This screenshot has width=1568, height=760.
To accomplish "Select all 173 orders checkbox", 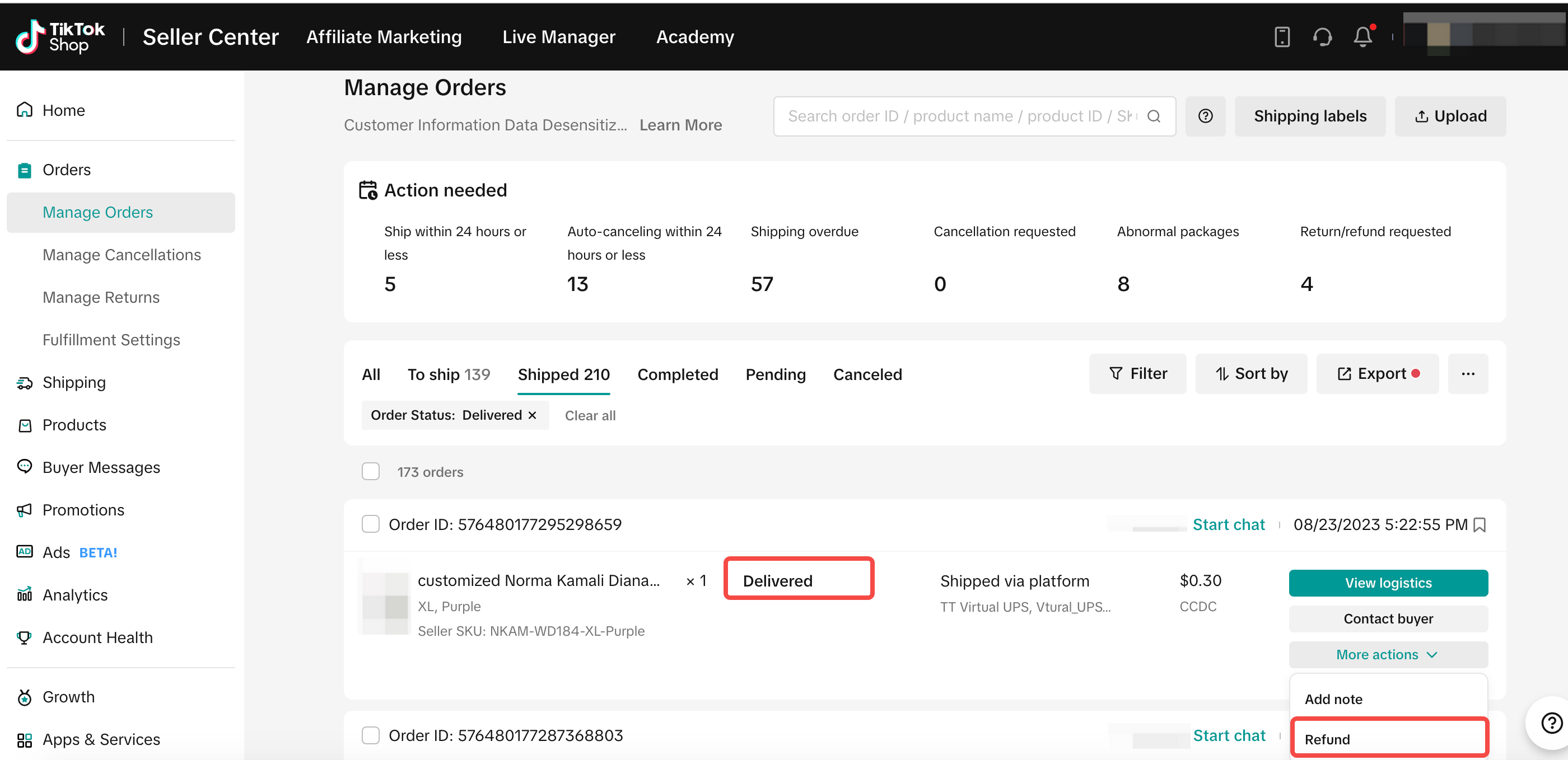I will pos(371,472).
